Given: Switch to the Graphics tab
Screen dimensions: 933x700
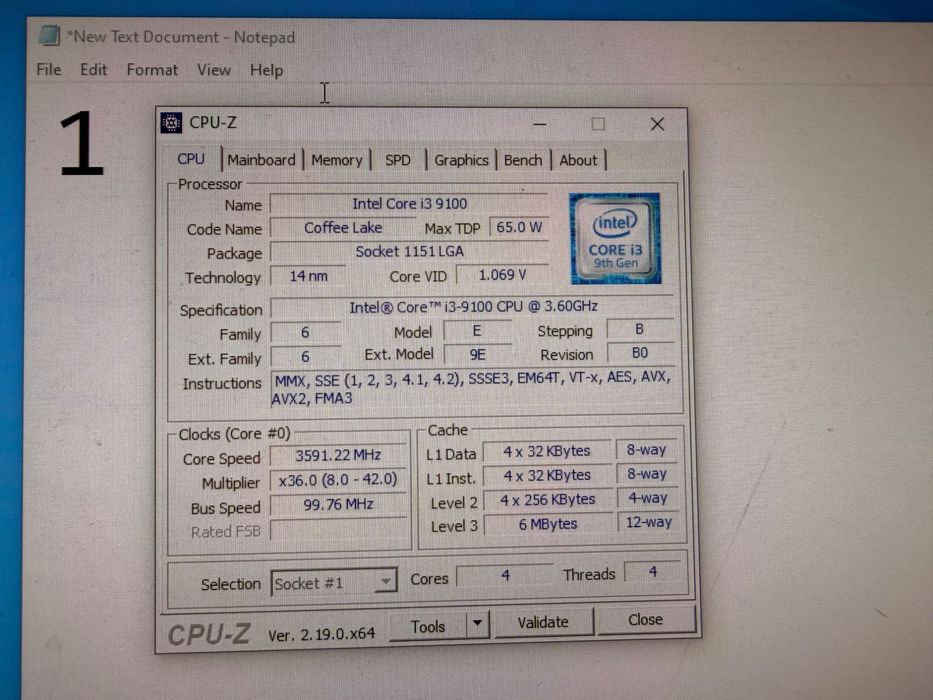Looking at the screenshot, I should tap(461, 160).
